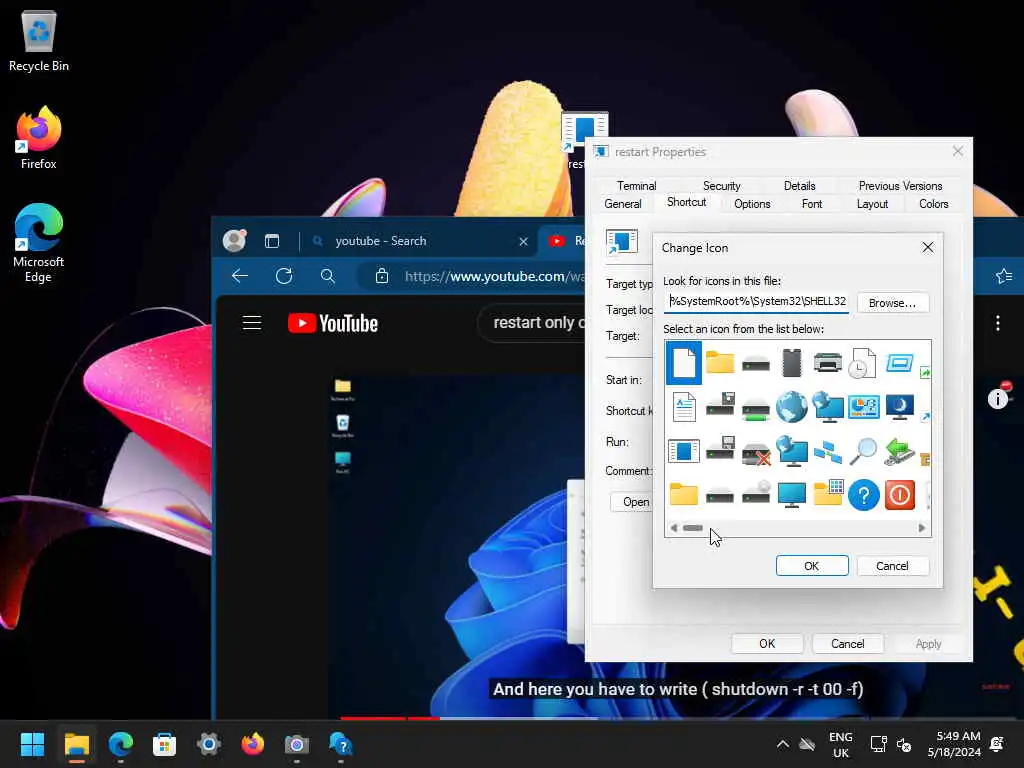Pick the green arrow drive icon
1024x768 pixels.
pos(899,452)
